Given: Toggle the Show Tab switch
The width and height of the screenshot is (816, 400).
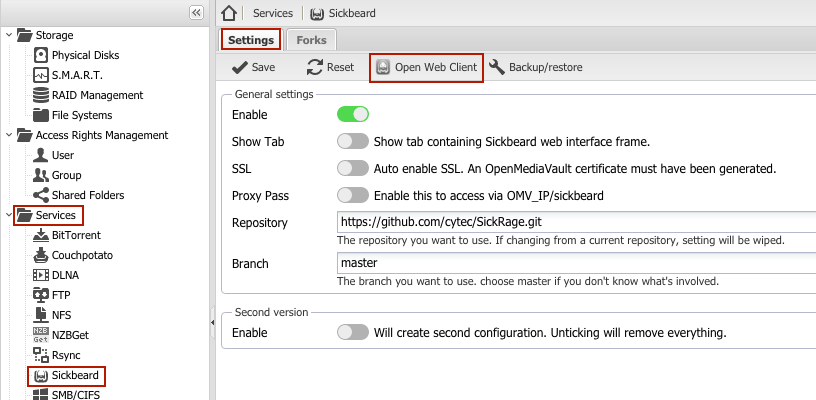Looking at the screenshot, I should (353, 141).
